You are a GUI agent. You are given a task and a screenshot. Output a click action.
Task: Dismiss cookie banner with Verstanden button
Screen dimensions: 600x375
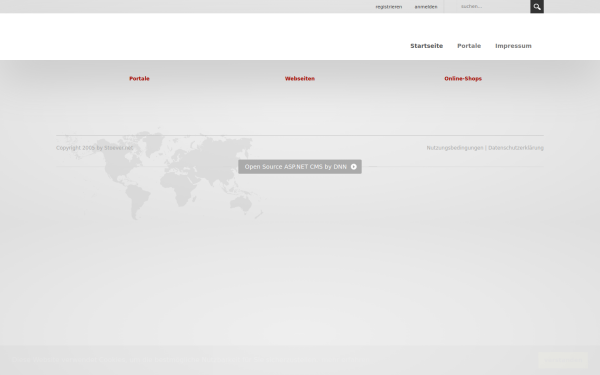(x=562, y=360)
